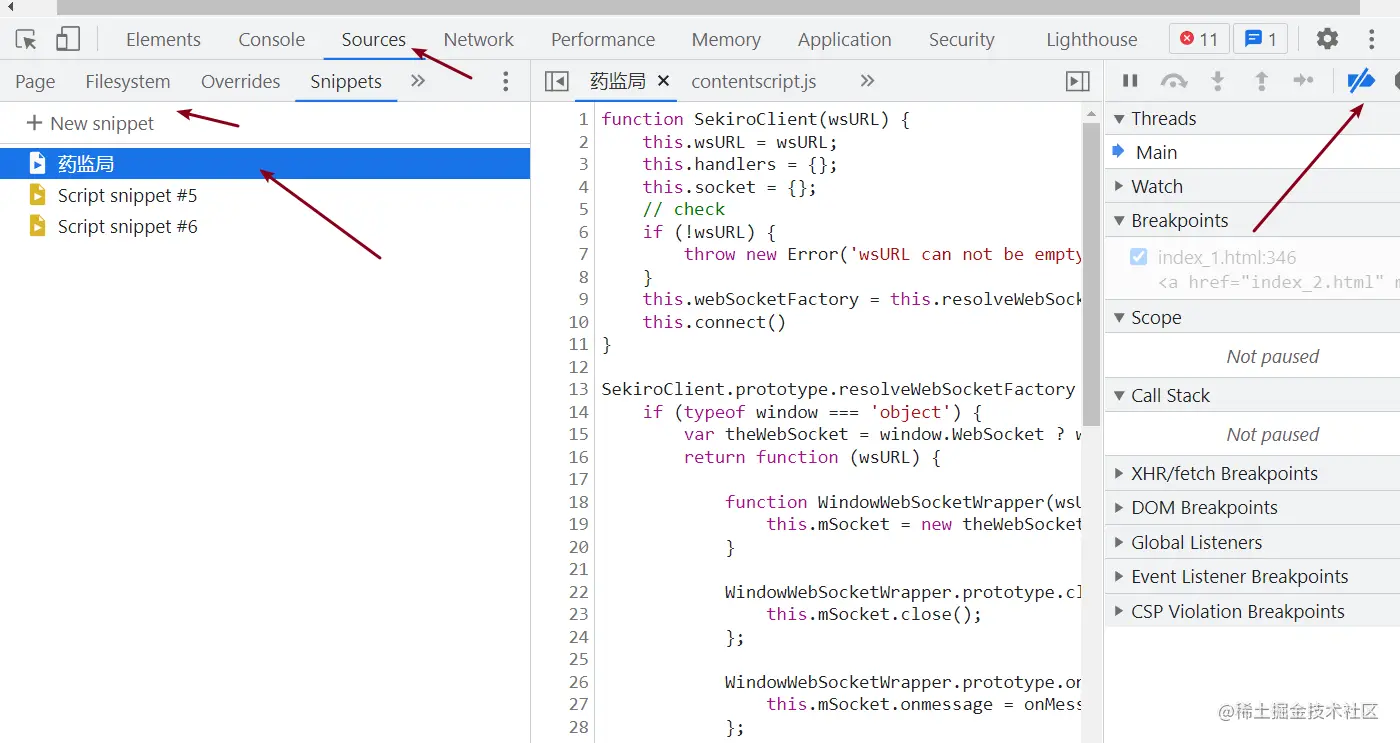
Task: Hide the debugger sidebar pane
Action: coord(1078,81)
